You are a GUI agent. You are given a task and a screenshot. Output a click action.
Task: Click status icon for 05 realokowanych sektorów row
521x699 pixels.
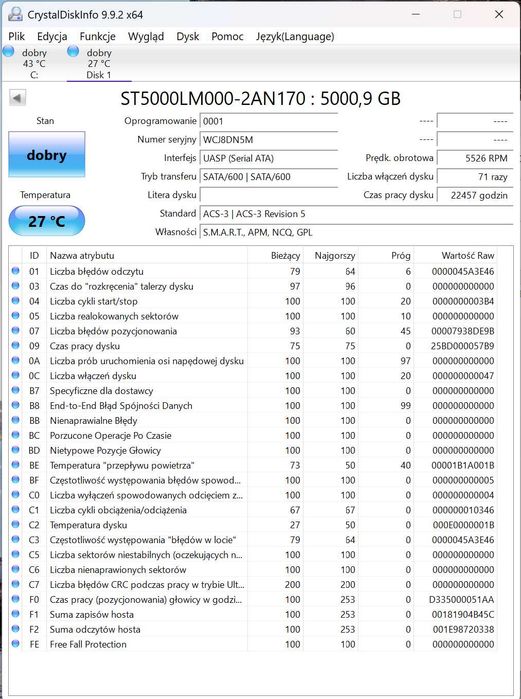click(16, 316)
